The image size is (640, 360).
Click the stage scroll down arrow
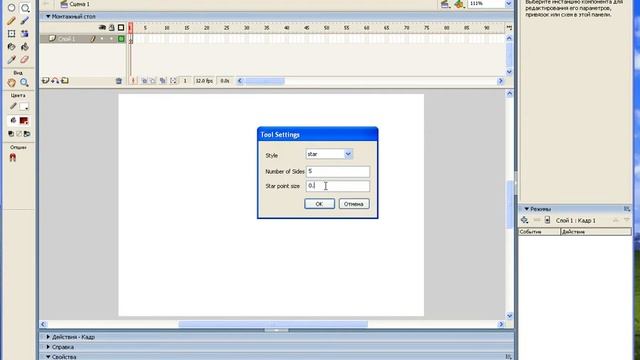(x=509, y=316)
